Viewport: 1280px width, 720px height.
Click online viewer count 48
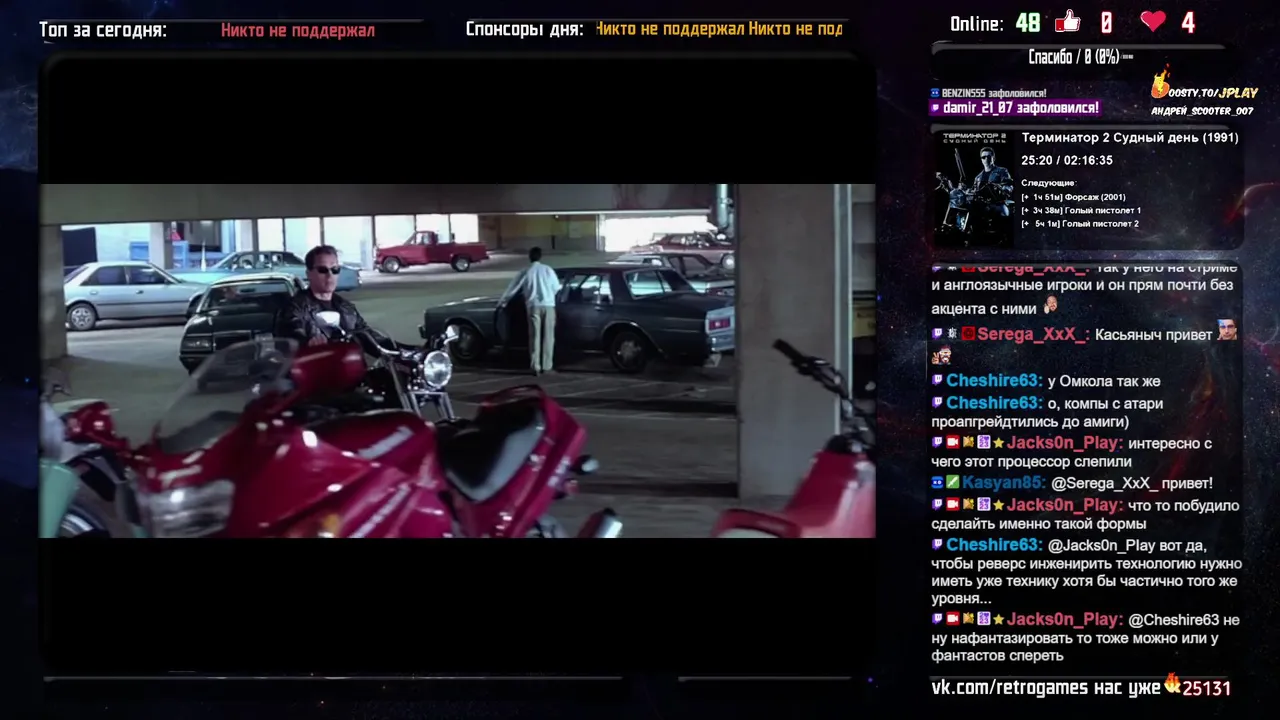[1028, 23]
